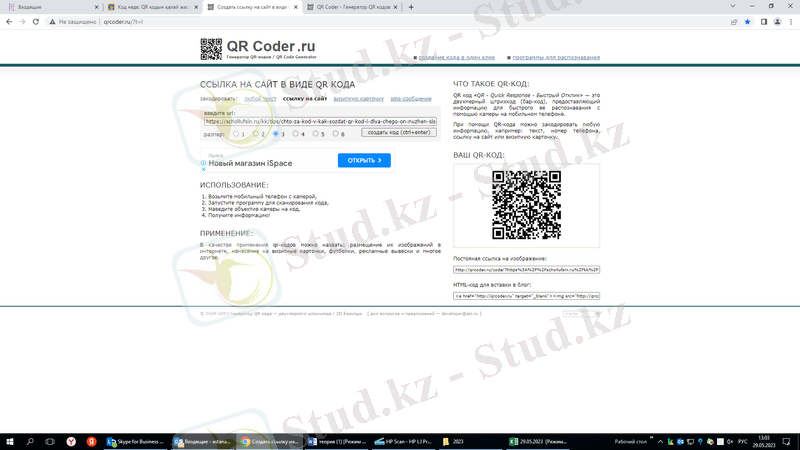Image resolution: width=800 pixels, height=450 pixels.
Task: Click the ad info icon in iSpace banner
Action: [x=204, y=163]
